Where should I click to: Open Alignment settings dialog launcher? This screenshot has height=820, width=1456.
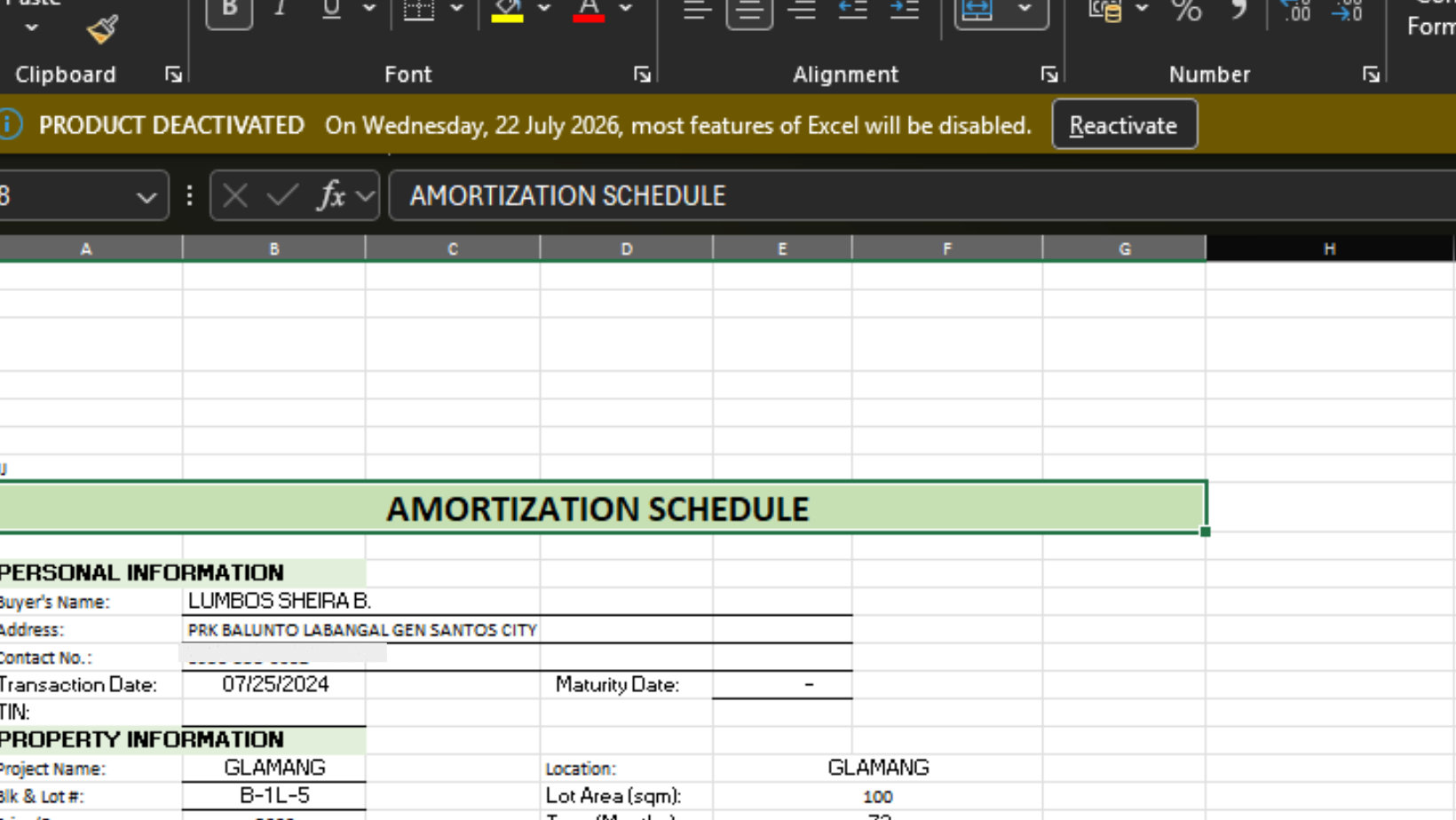pos(1048,75)
